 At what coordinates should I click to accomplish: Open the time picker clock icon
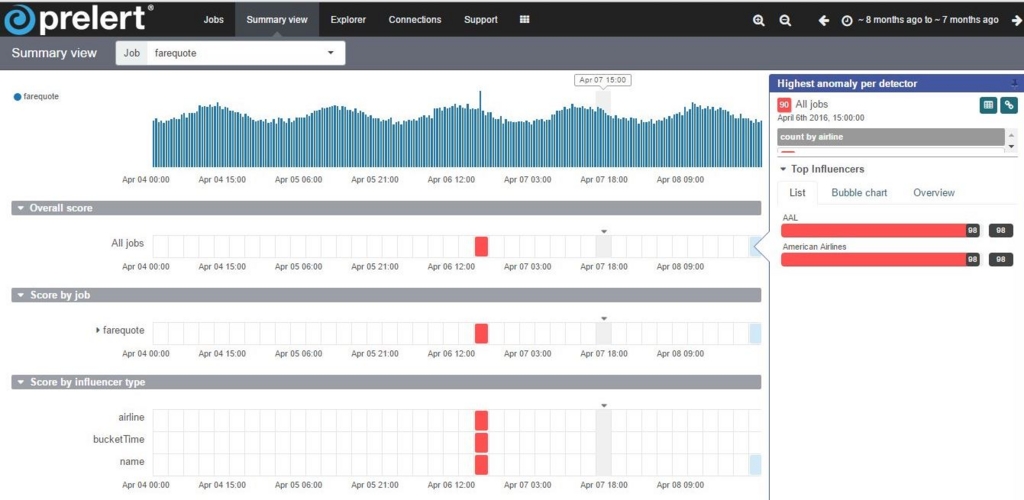click(846, 21)
